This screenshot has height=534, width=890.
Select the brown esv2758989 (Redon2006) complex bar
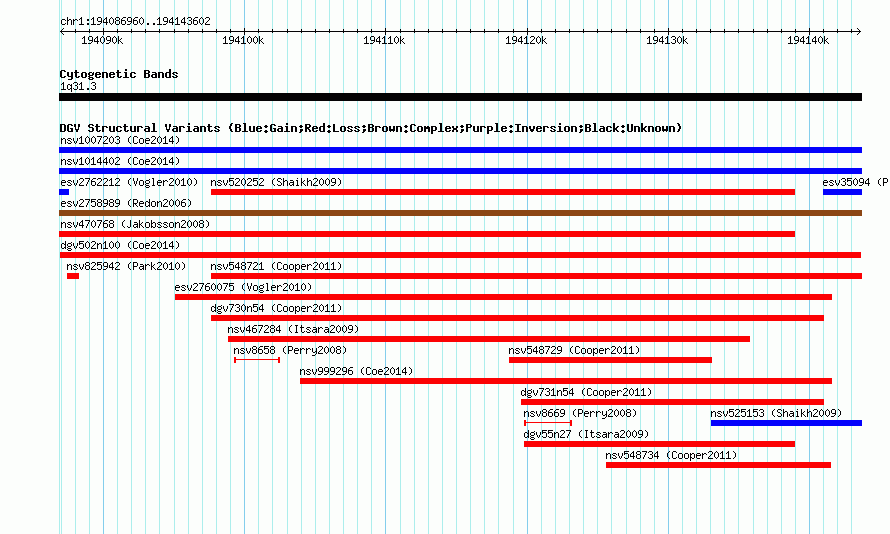(460, 213)
